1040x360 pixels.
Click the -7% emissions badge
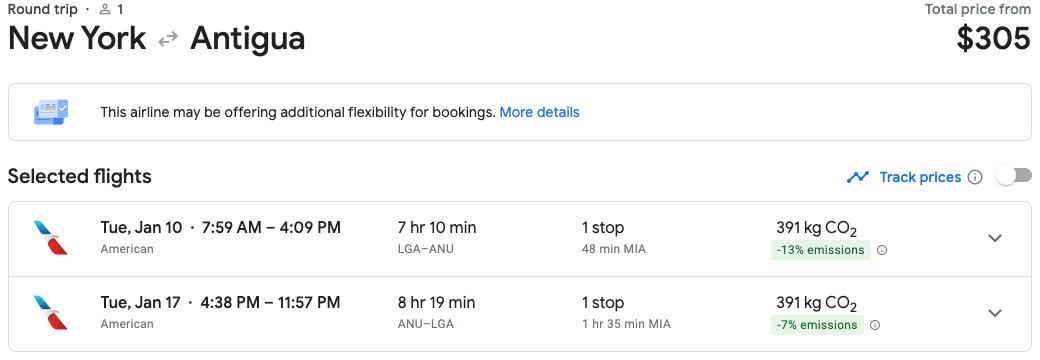pos(817,325)
